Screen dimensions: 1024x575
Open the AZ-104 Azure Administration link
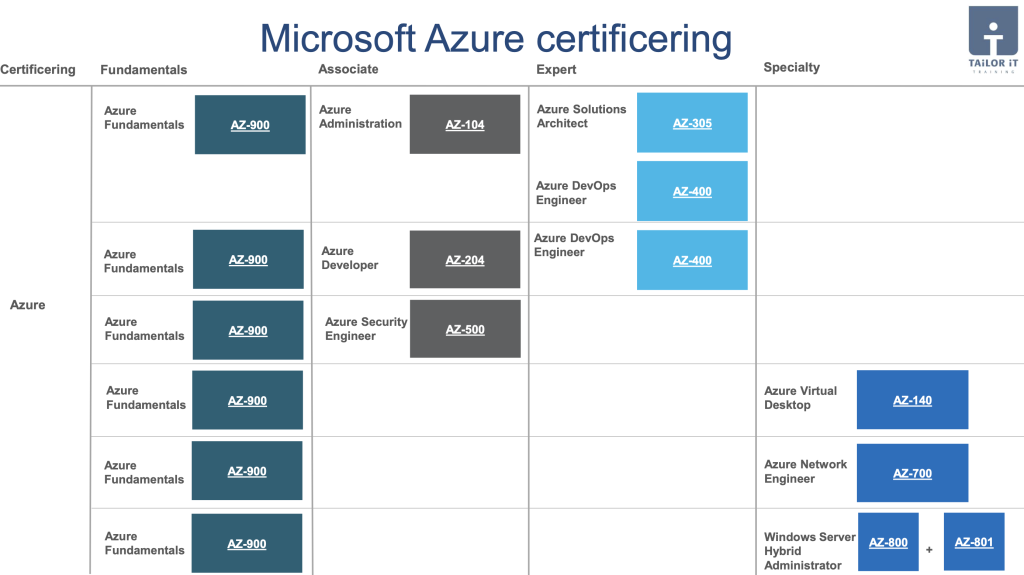point(465,124)
